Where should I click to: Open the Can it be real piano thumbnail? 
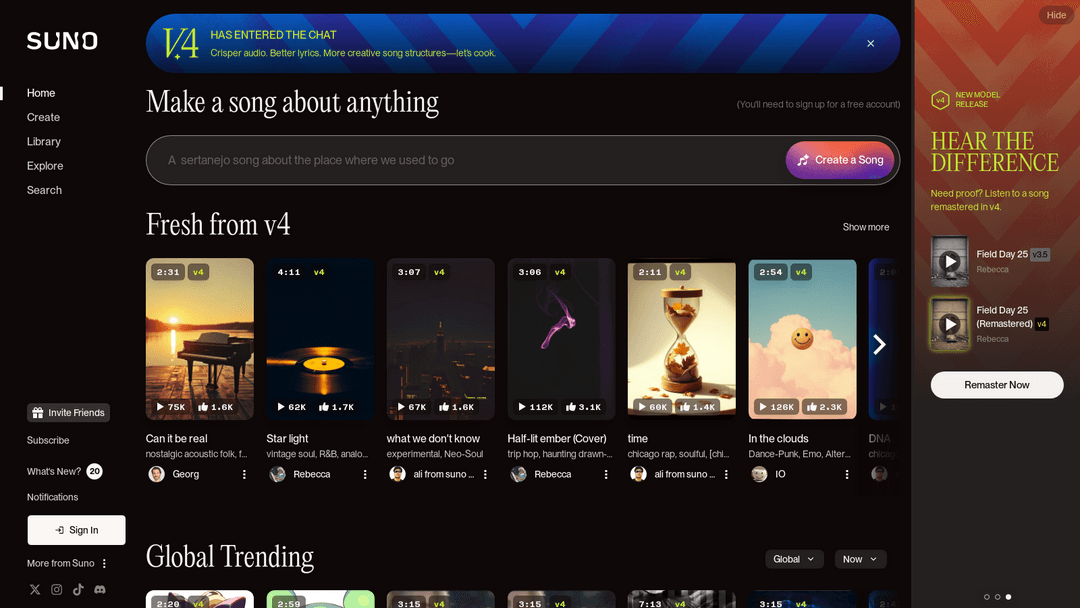coord(200,339)
